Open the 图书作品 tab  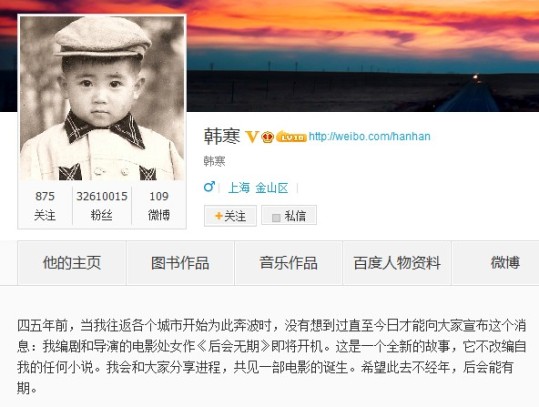tap(180, 263)
